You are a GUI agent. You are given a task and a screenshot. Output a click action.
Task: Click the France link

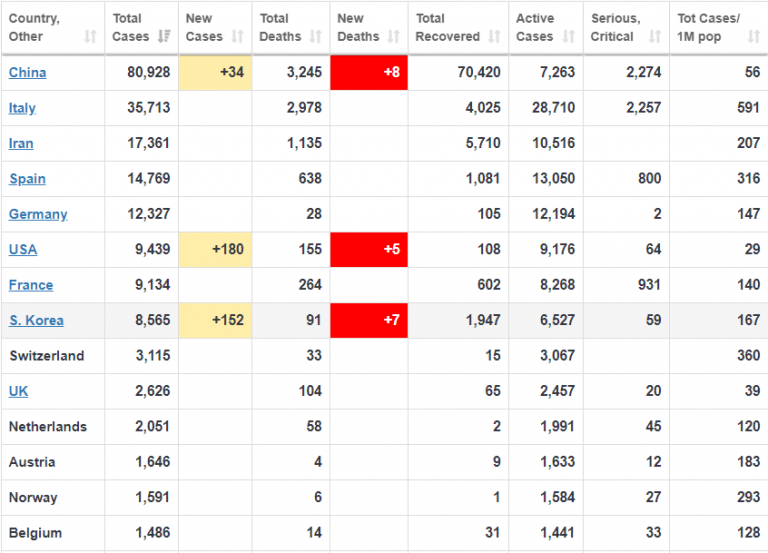[x=31, y=285]
